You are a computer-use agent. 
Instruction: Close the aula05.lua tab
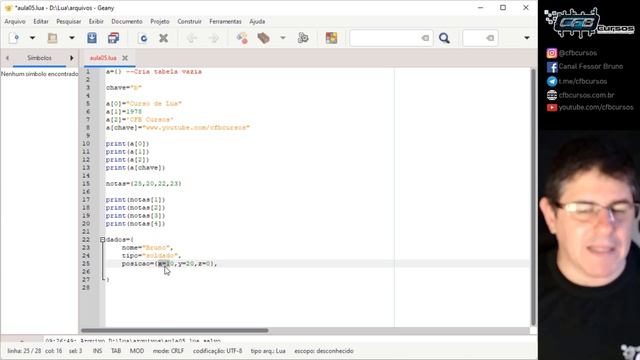click(x=125, y=58)
